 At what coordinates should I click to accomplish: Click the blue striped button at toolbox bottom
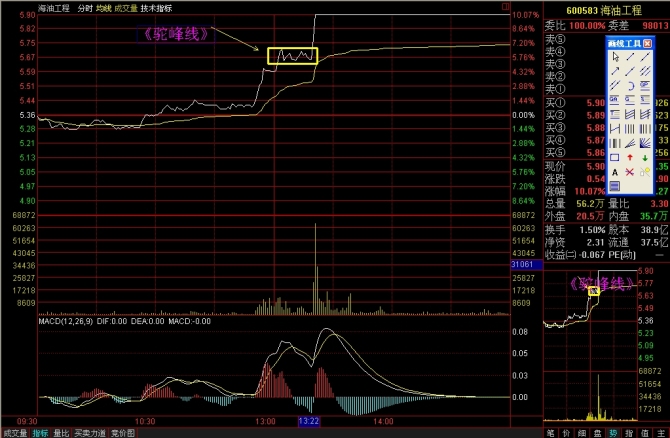(614, 186)
